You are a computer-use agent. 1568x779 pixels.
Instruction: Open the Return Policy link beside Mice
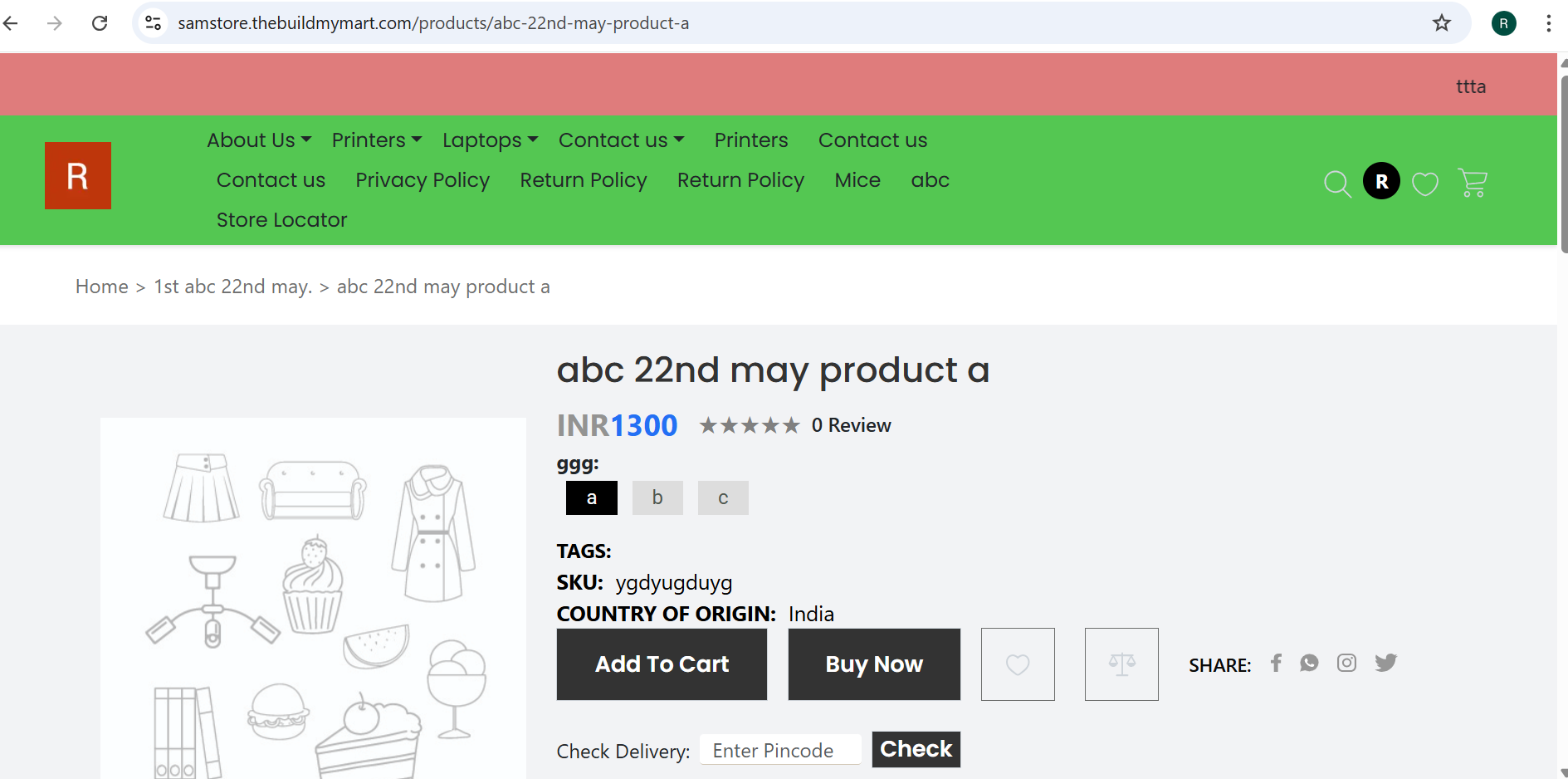pos(740,180)
